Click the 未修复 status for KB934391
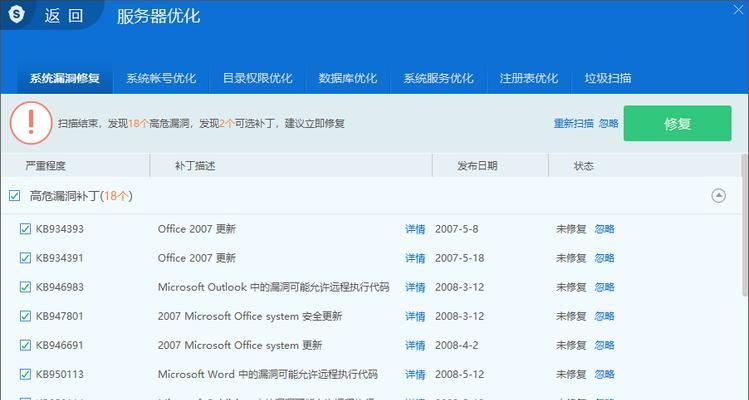This screenshot has height=400, width=749. 571,258
